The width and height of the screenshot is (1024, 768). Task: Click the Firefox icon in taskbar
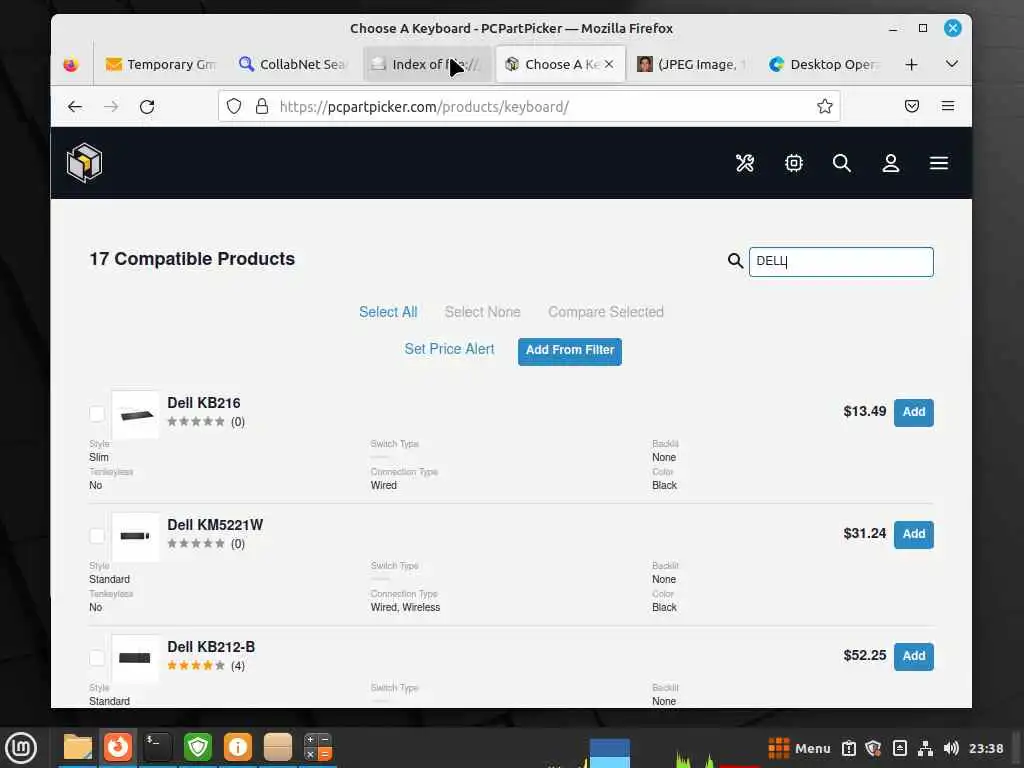click(118, 747)
